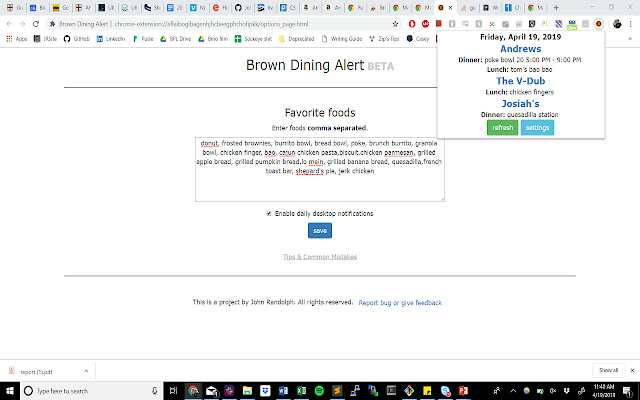Viewport: 640px width, 400px height.
Task: Open Spotify from the taskbar
Action: [319, 391]
